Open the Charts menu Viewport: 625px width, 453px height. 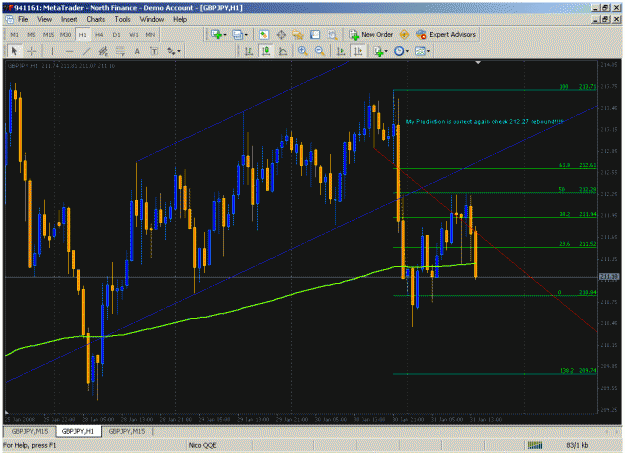96,19
